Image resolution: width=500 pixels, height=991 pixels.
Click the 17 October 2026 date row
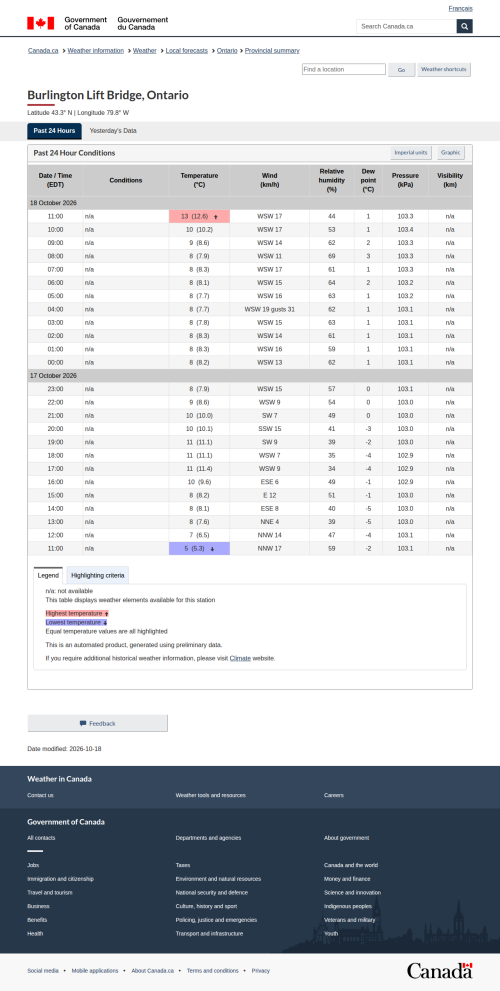pos(250,375)
